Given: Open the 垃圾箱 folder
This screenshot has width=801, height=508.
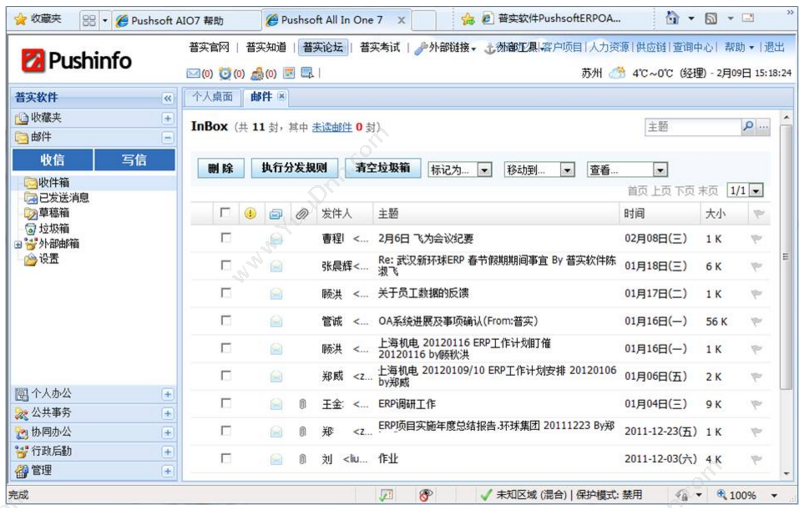Looking at the screenshot, I should point(54,228).
